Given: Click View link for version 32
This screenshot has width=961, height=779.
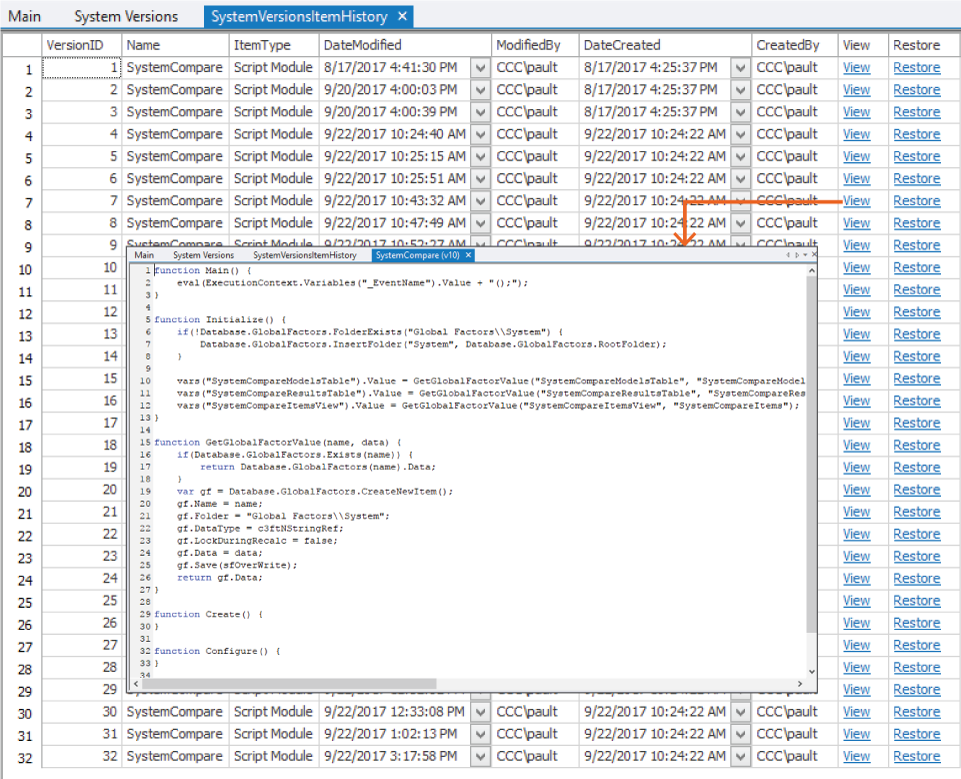Looking at the screenshot, I should (x=856, y=756).
